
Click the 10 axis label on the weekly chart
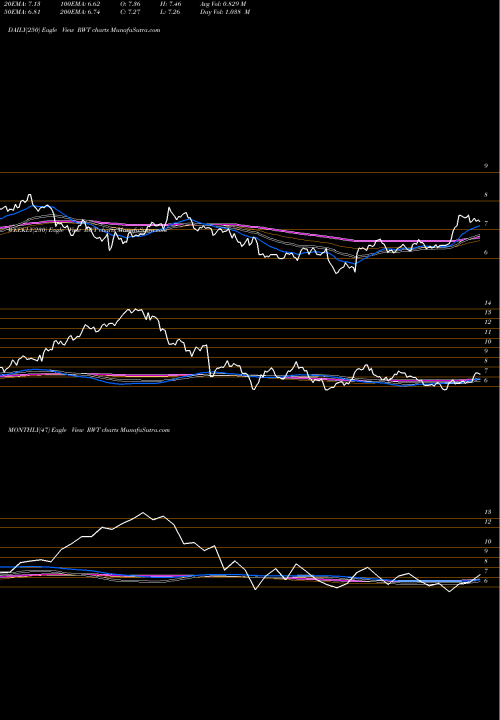[x=488, y=342]
